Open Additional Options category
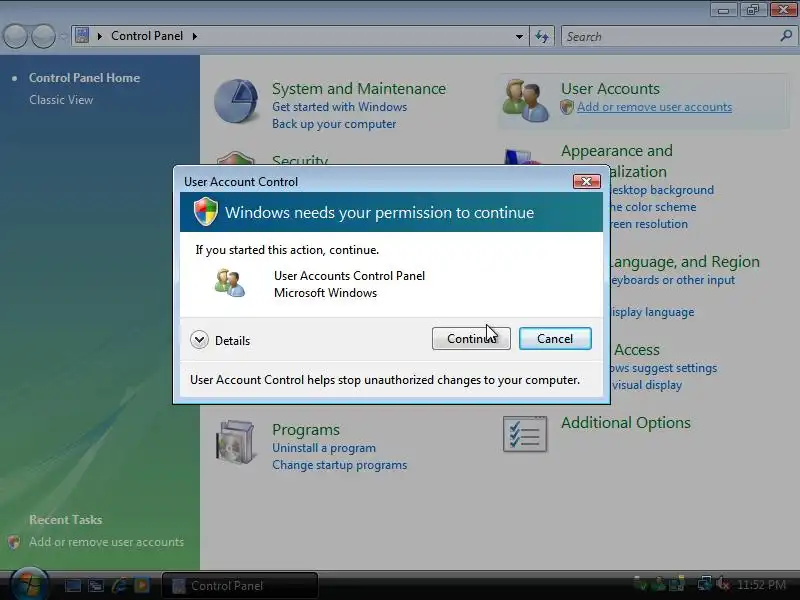This screenshot has height=600, width=800. tap(626, 422)
